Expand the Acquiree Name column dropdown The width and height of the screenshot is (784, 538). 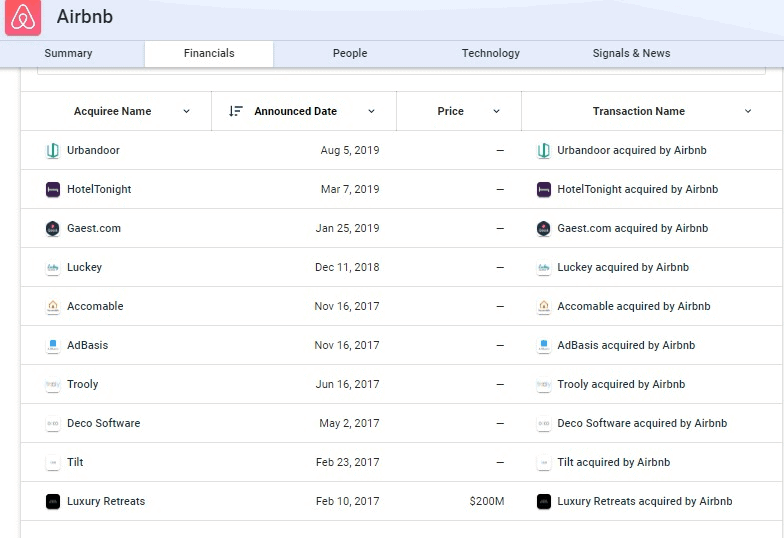[186, 111]
